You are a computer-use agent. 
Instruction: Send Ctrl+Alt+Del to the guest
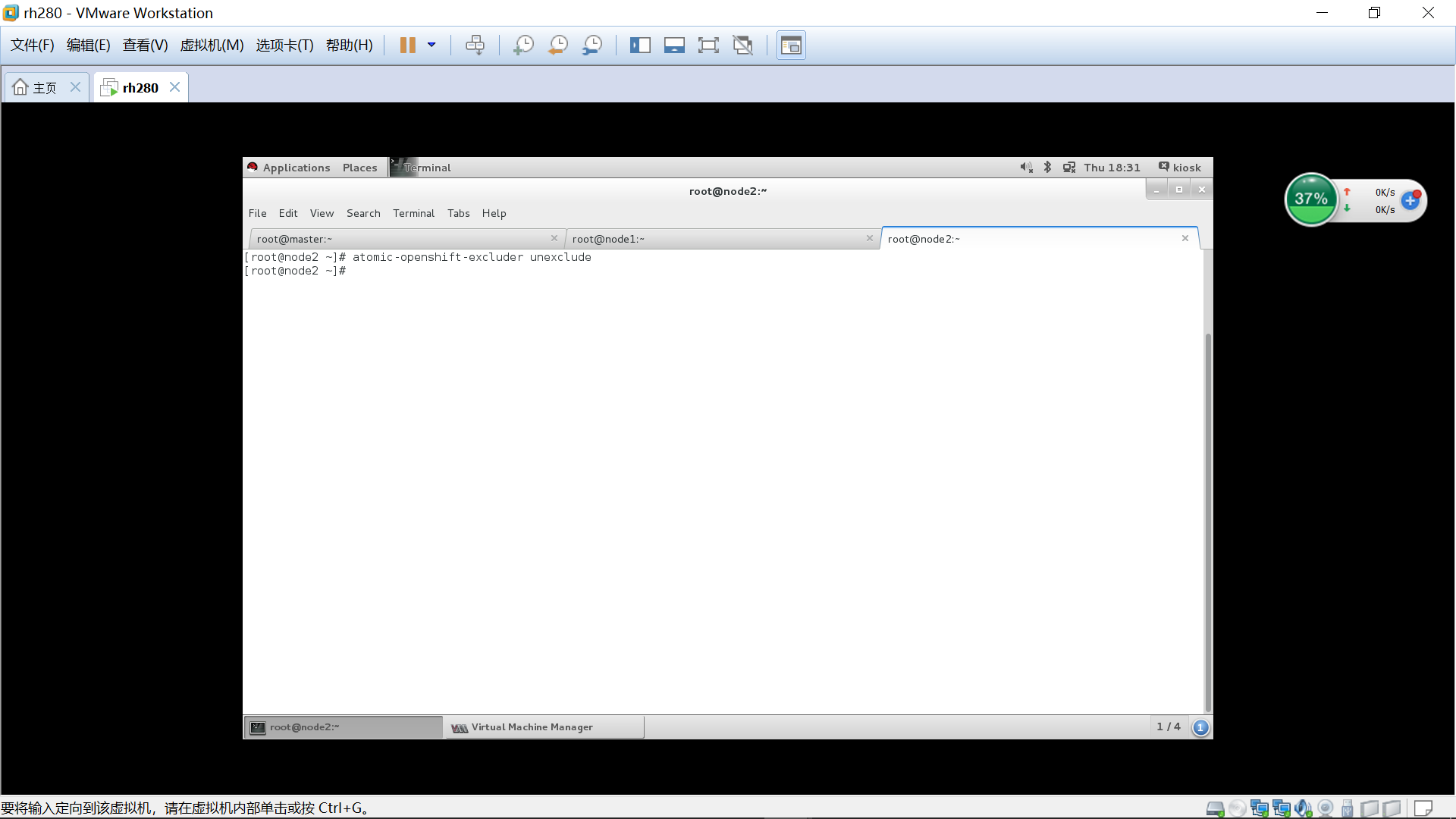pos(475,45)
